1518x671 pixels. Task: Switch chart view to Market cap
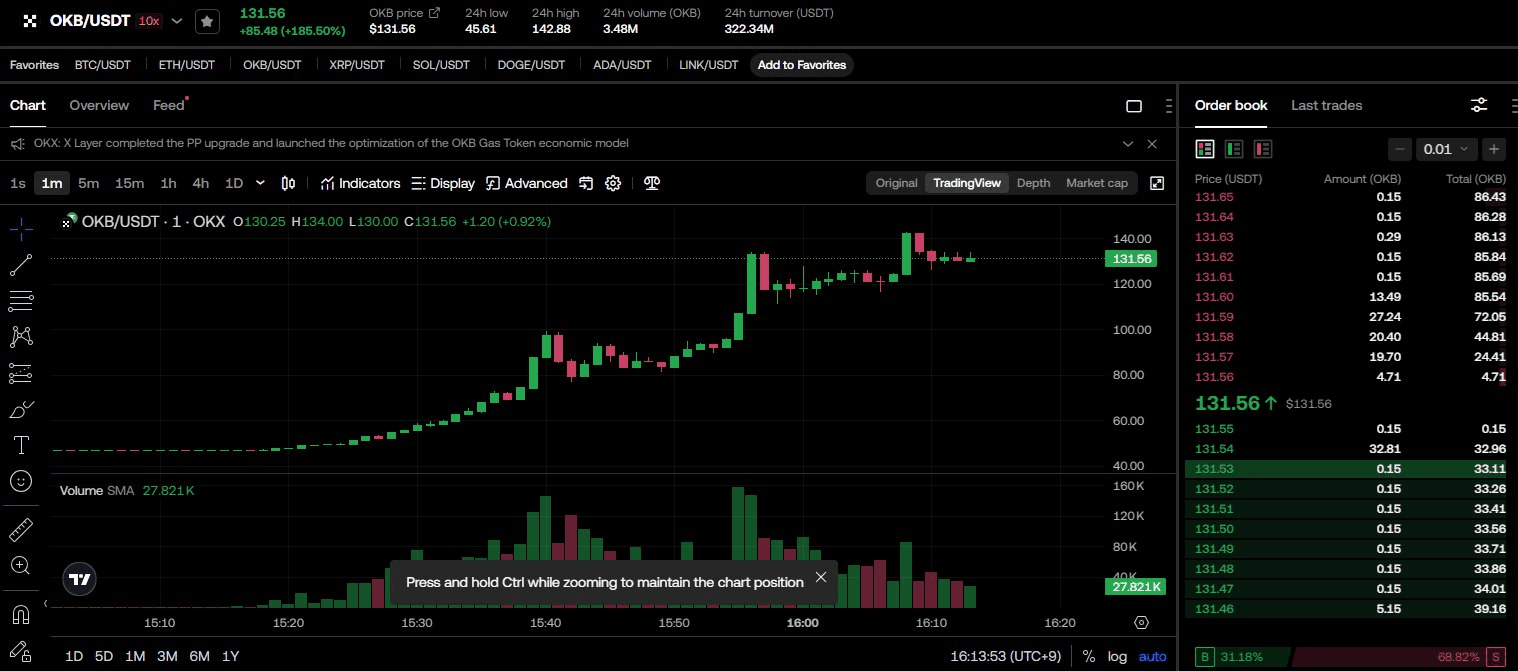tap(1097, 183)
